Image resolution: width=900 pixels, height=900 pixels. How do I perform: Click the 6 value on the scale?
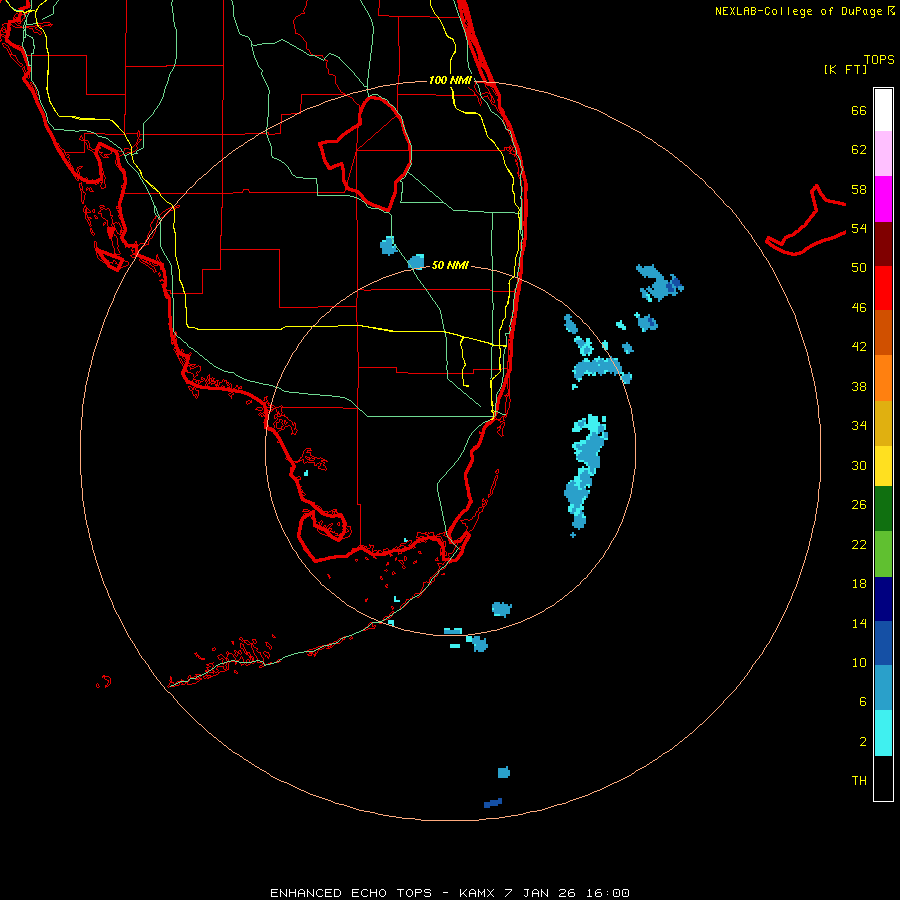(863, 702)
